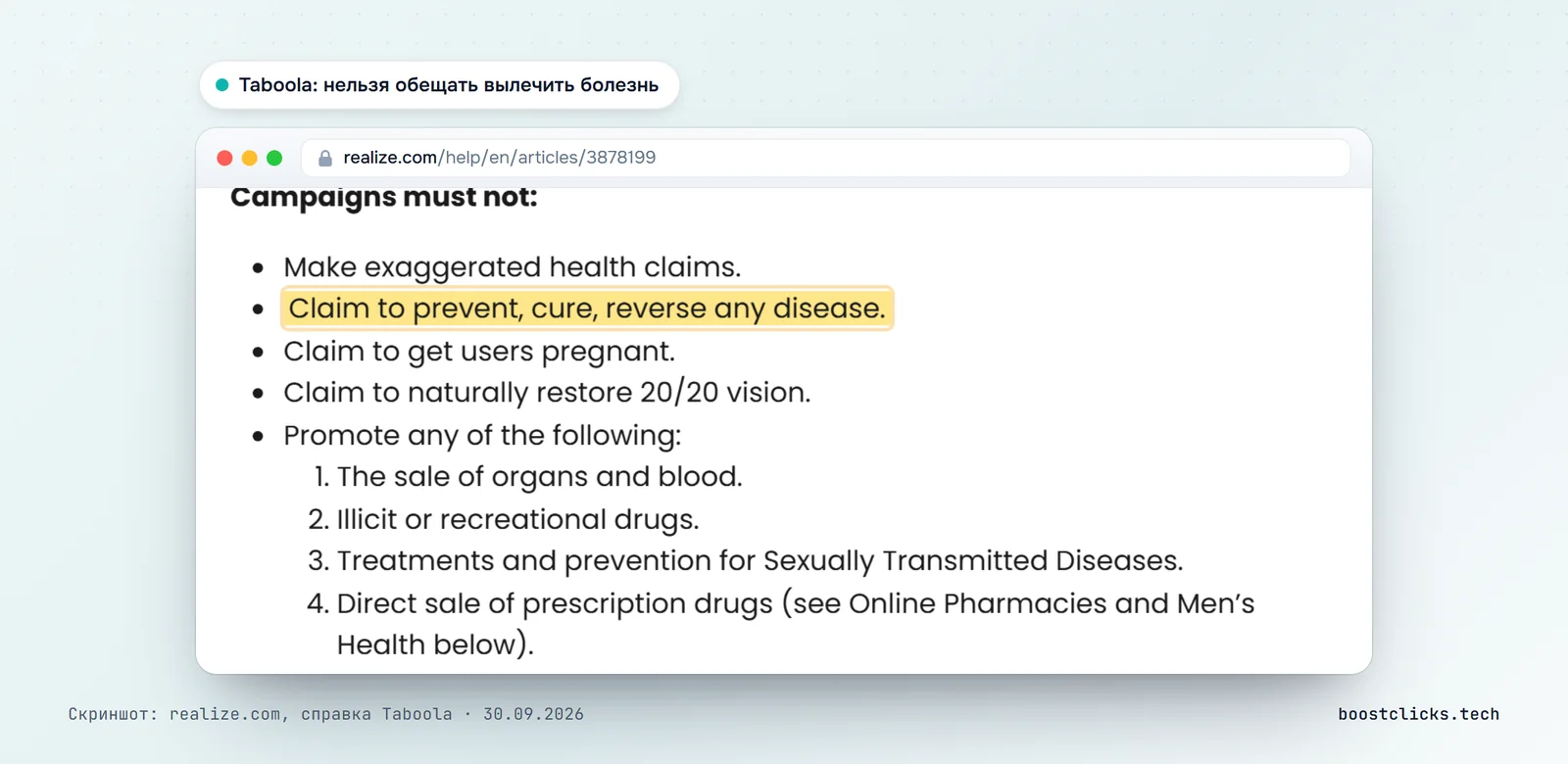Click the yellow minimize window dot
The image size is (1568, 764).
pos(250,158)
